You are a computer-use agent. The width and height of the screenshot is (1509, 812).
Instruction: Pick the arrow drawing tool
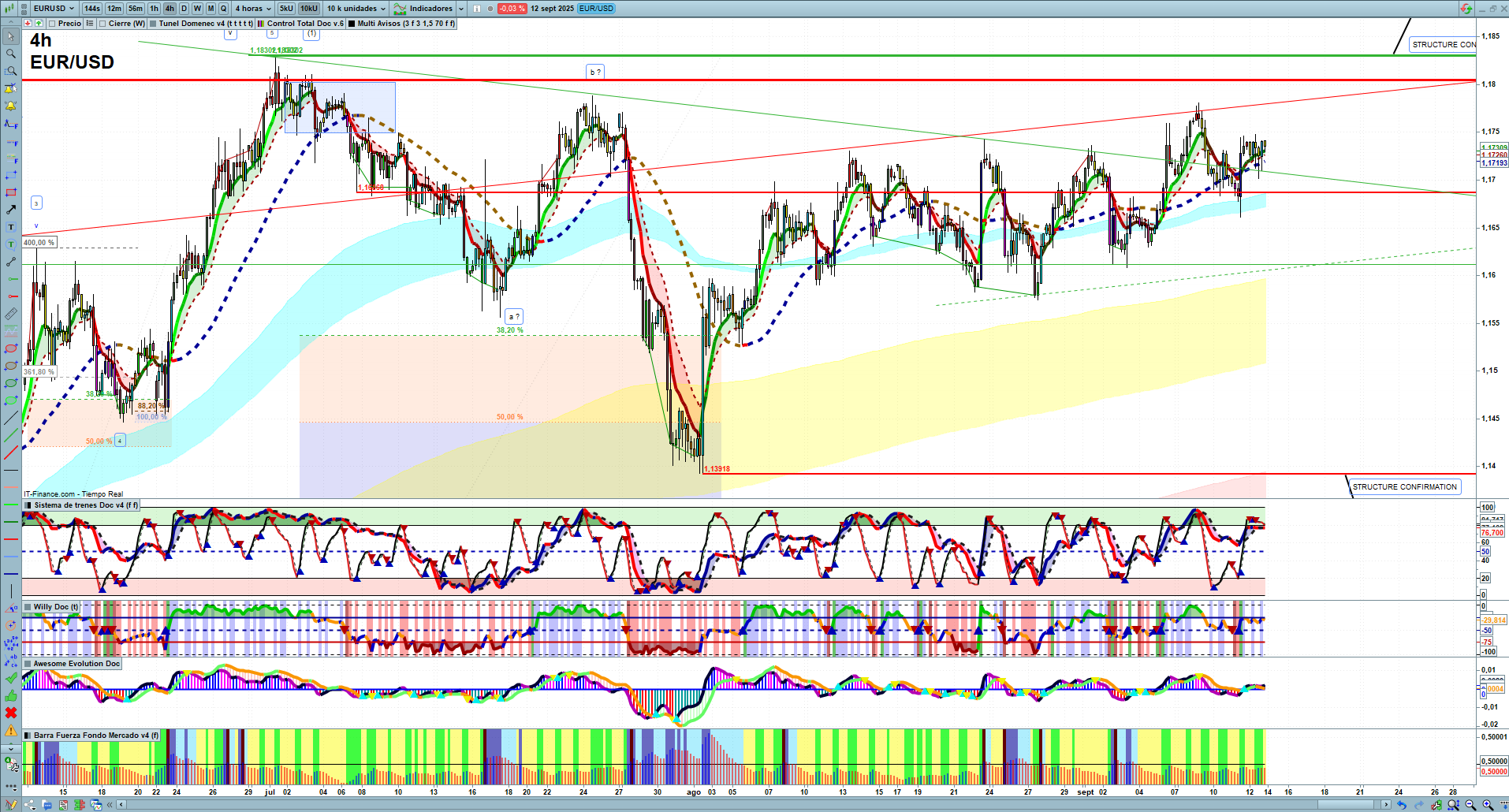(x=11, y=210)
